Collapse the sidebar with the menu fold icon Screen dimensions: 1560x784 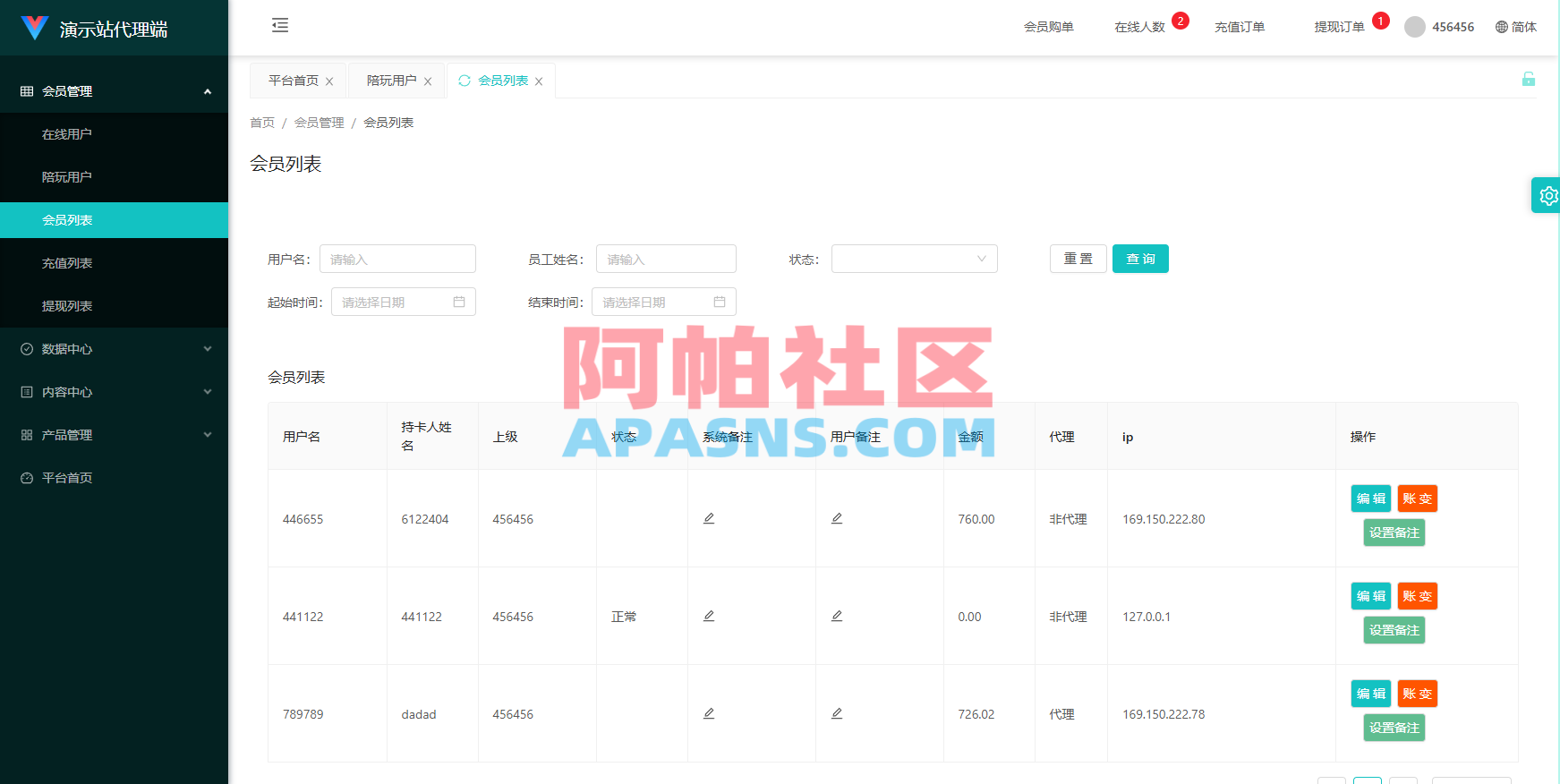point(280,25)
